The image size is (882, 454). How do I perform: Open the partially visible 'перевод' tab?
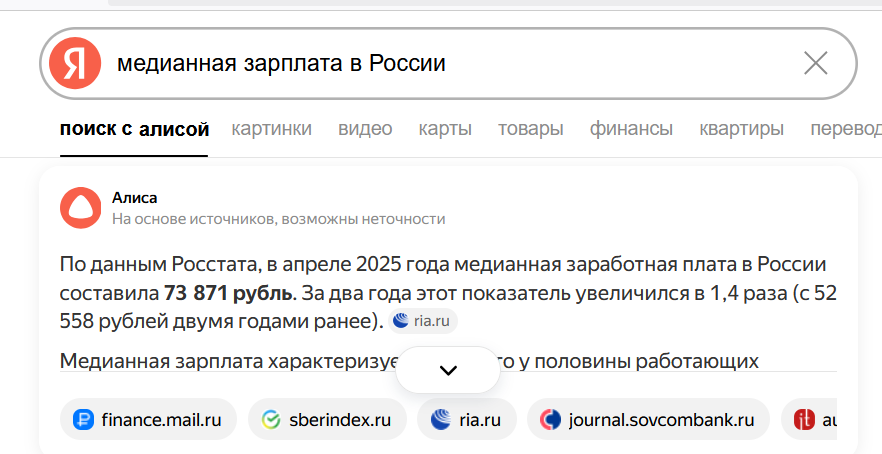[845, 129]
